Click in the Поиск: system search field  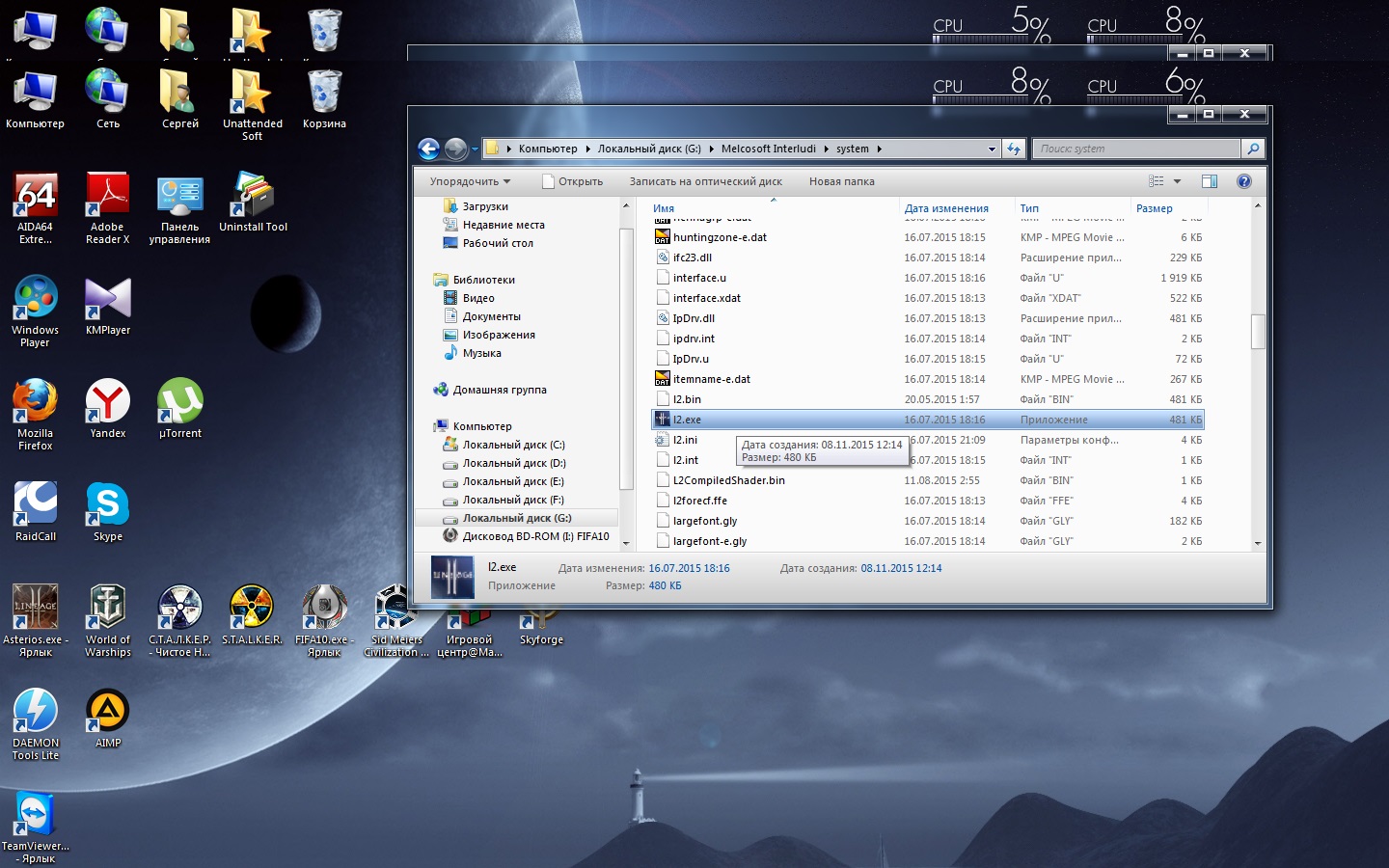coord(1136,149)
